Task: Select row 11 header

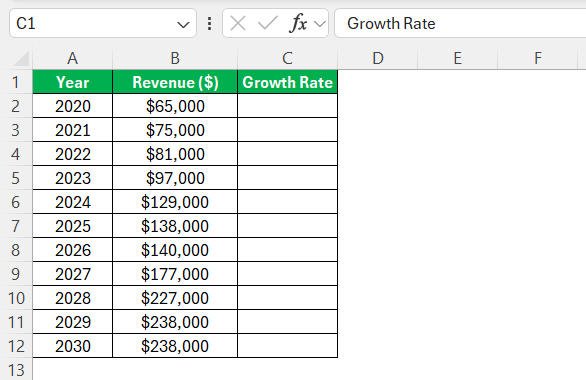Action: click(16, 322)
